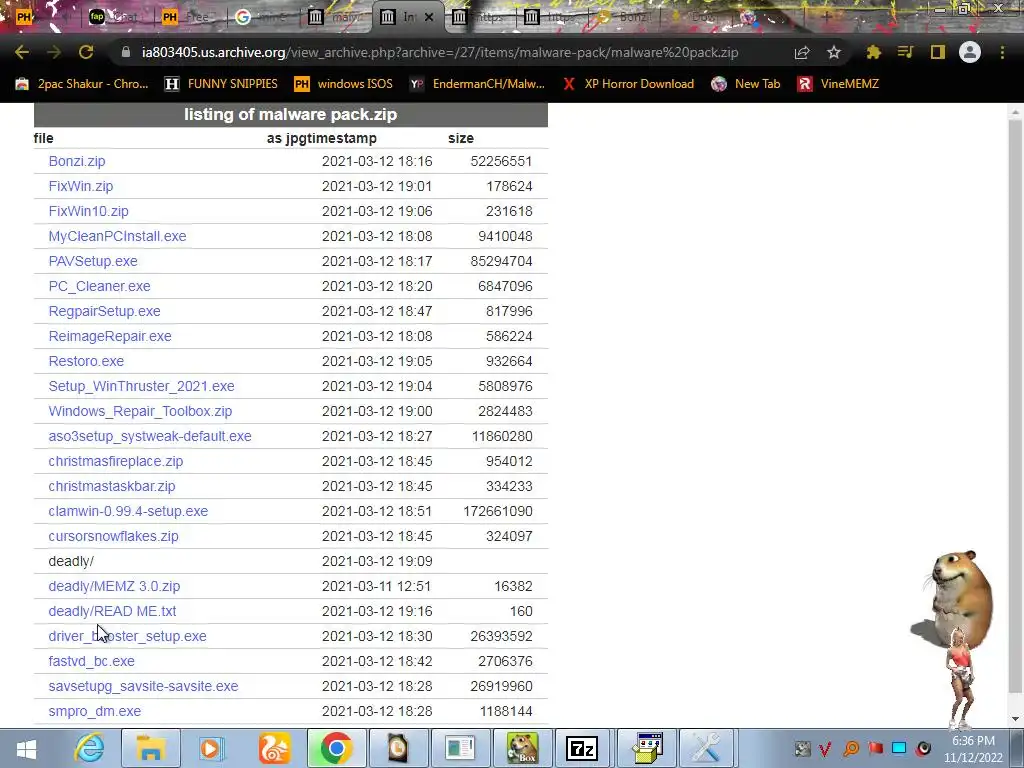The height and width of the screenshot is (768, 1024).
Task: Open the windows ISOS bookmark
Action: (x=343, y=84)
